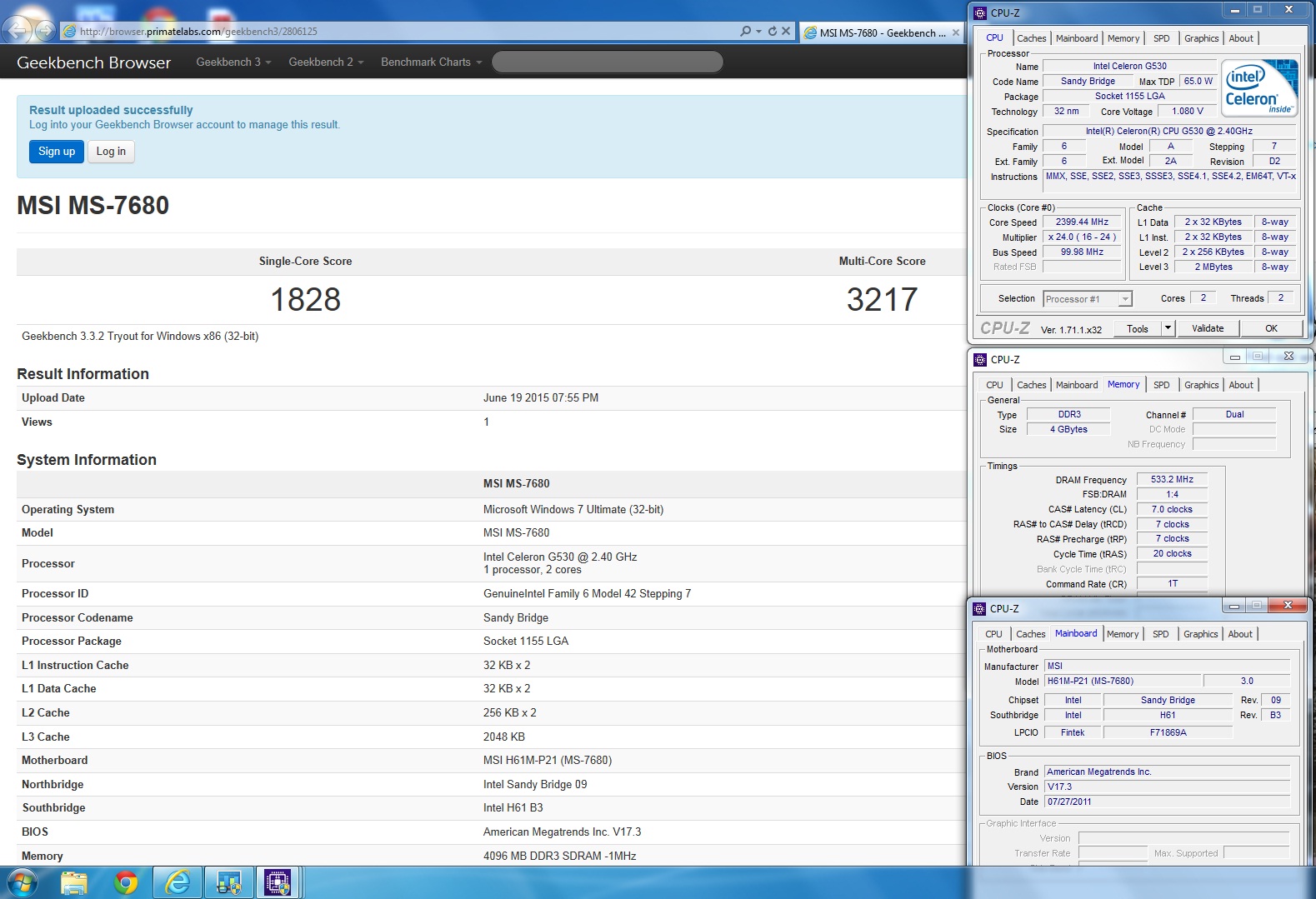The width and height of the screenshot is (1316, 899).
Task: Click the Log in button
Action: [111, 151]
